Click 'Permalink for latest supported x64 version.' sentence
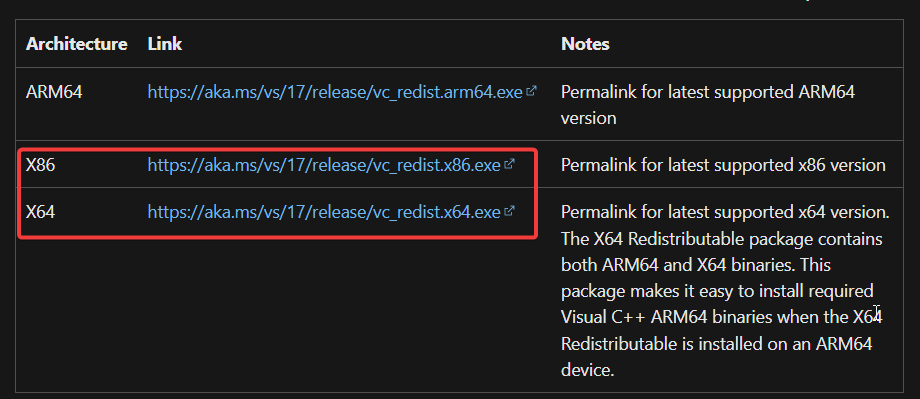920x399 pixels. pyautogui.click(x=725, y=212)
